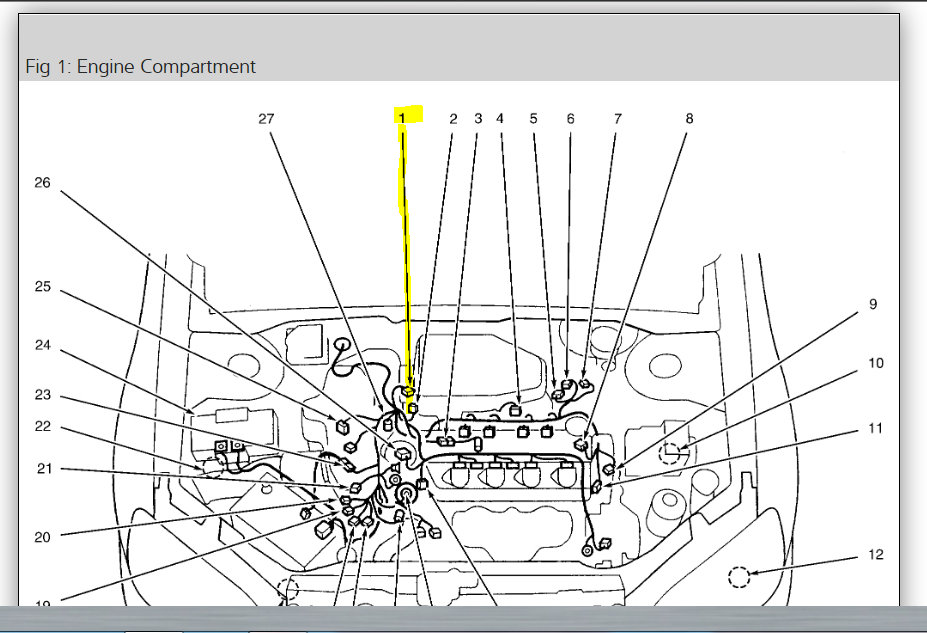Click the highlighted callout number 1
The width and height of the screenshot is (927, 633).
(x=402, y=118)
